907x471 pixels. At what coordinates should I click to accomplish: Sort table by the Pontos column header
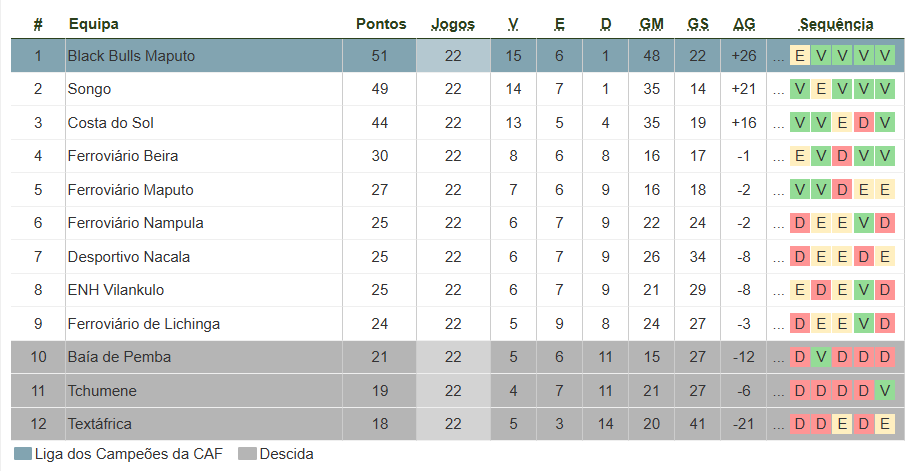(x=381, y=24)
